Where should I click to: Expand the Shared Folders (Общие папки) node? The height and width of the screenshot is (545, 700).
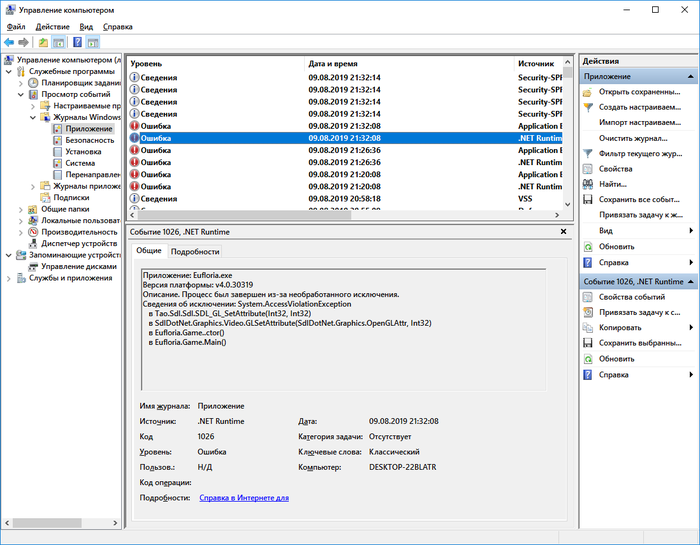point(20,209)
